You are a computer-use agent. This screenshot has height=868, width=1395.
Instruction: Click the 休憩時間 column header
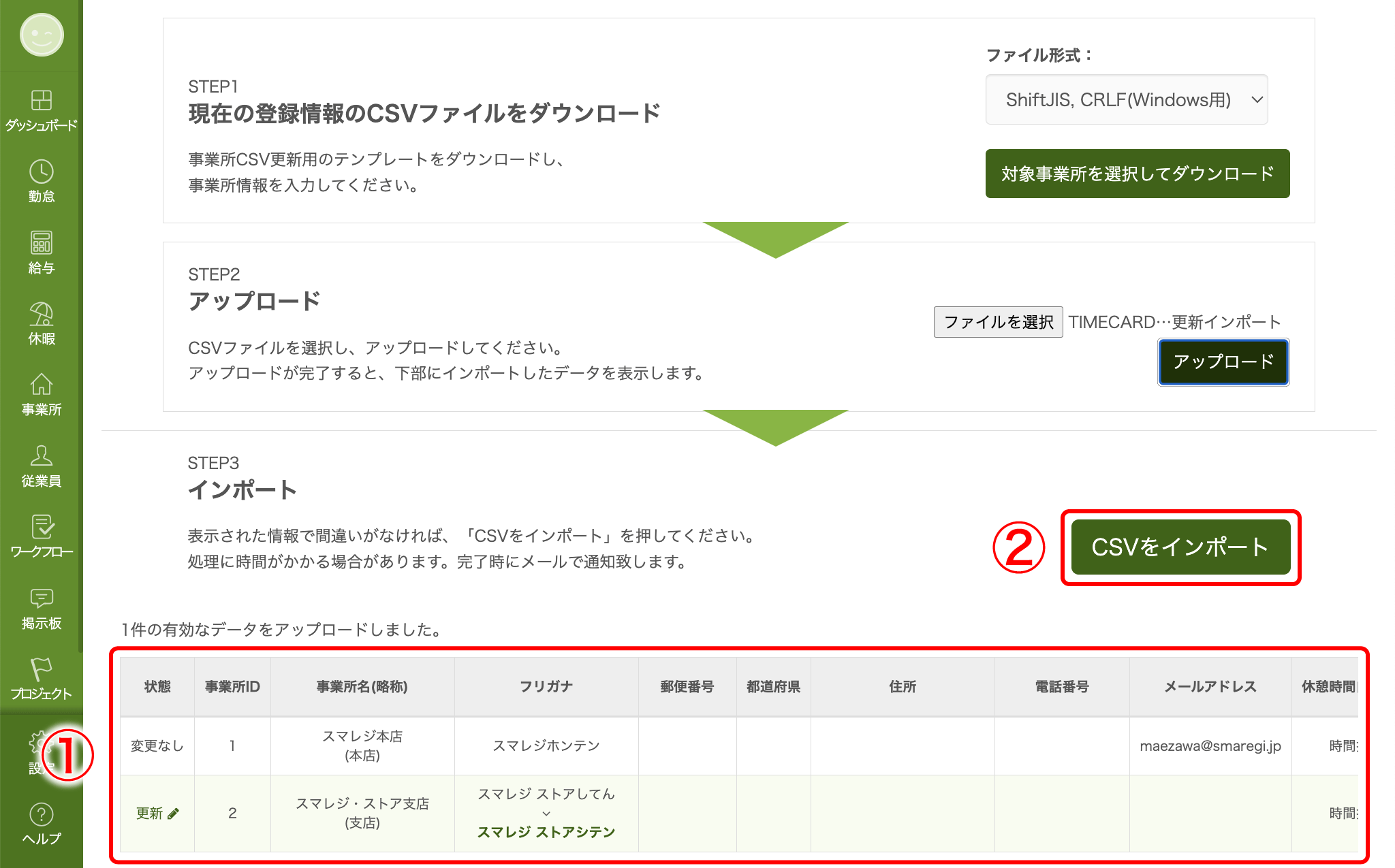[1327, 687]
